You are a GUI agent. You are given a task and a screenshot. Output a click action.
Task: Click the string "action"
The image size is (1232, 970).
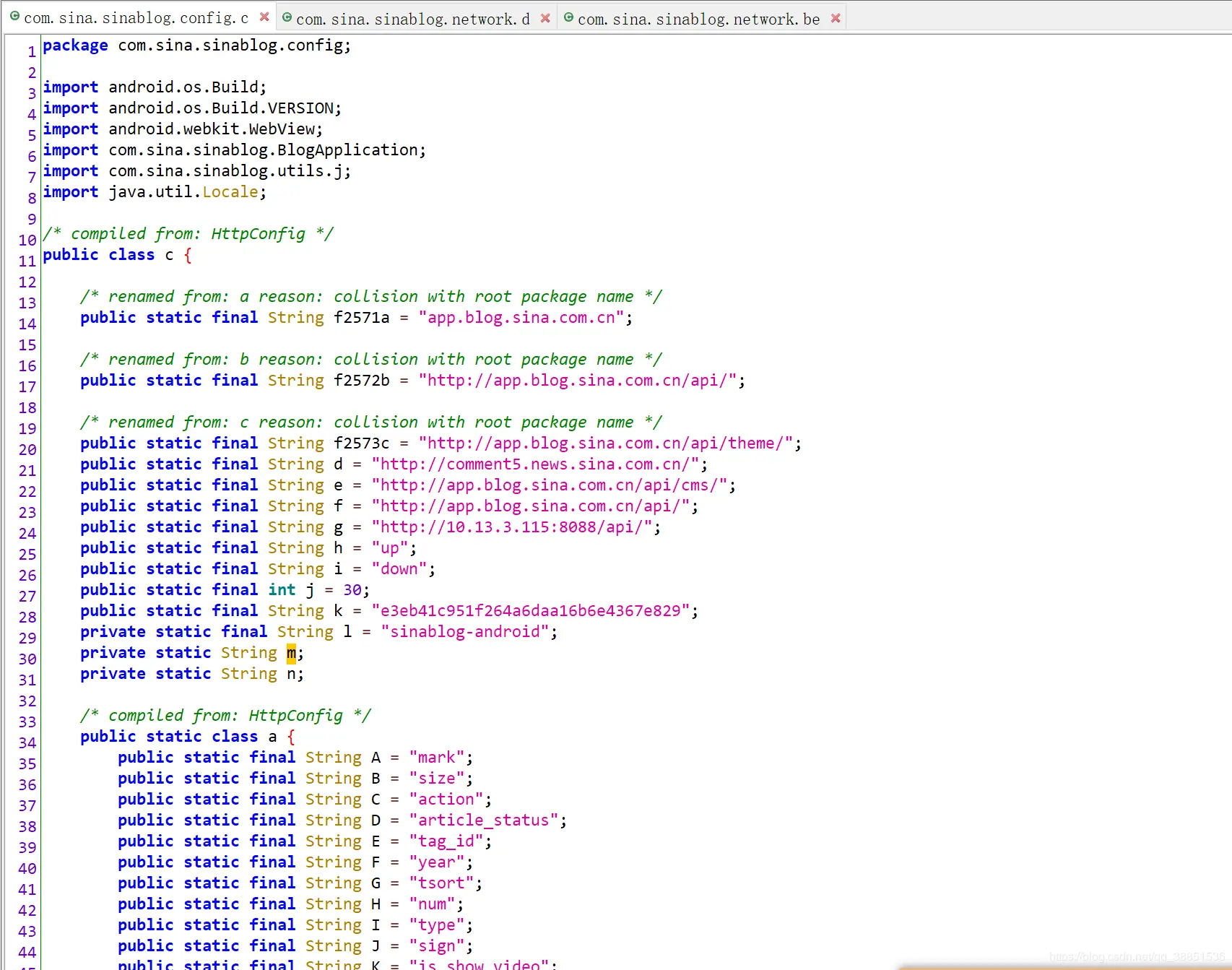[446, 800]
